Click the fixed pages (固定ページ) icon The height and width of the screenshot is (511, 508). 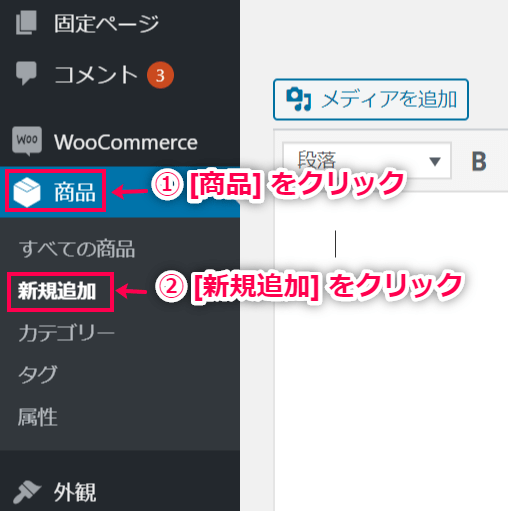(x=26, y=22)
